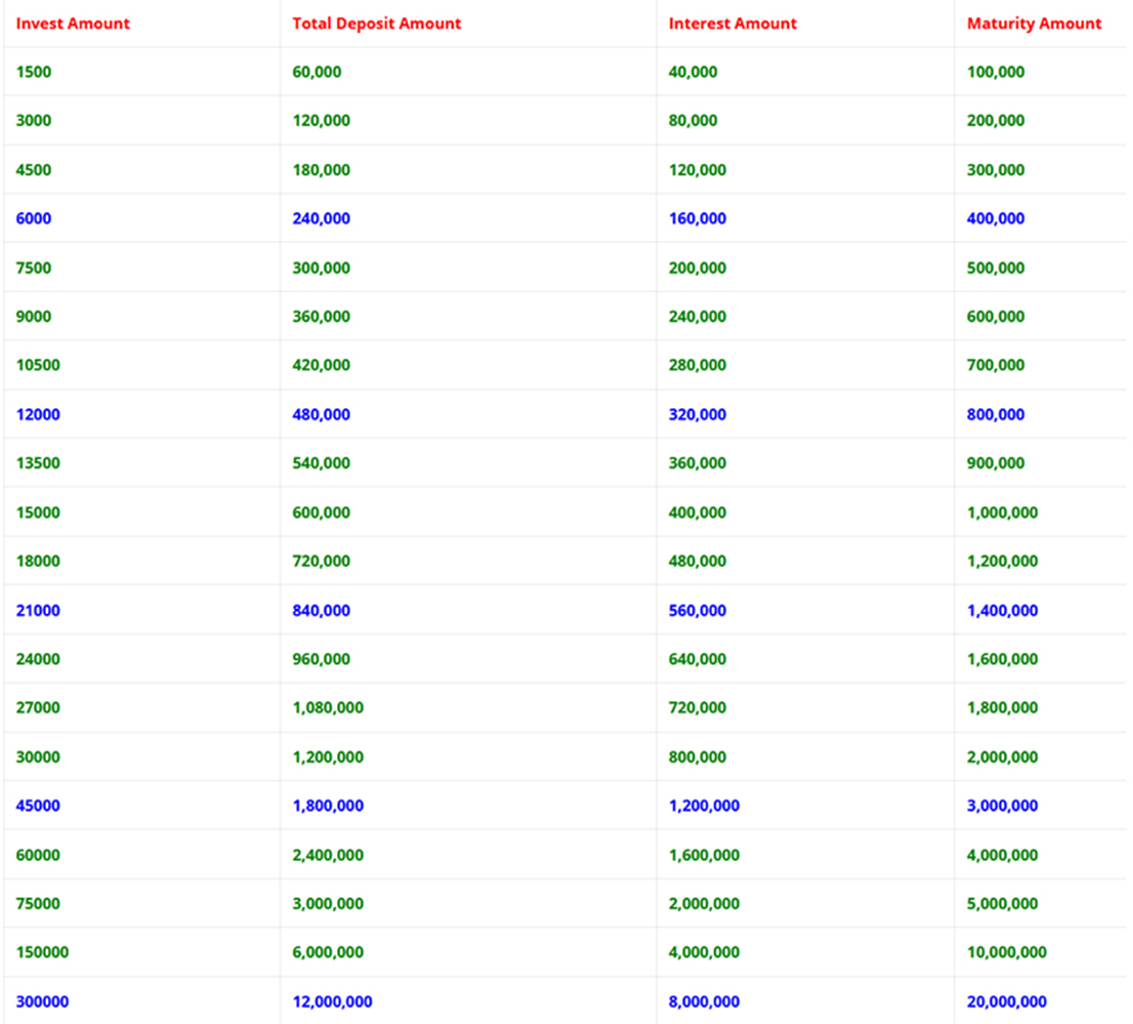Click interest 400,000 in the 15000 row

coord(697,512)
